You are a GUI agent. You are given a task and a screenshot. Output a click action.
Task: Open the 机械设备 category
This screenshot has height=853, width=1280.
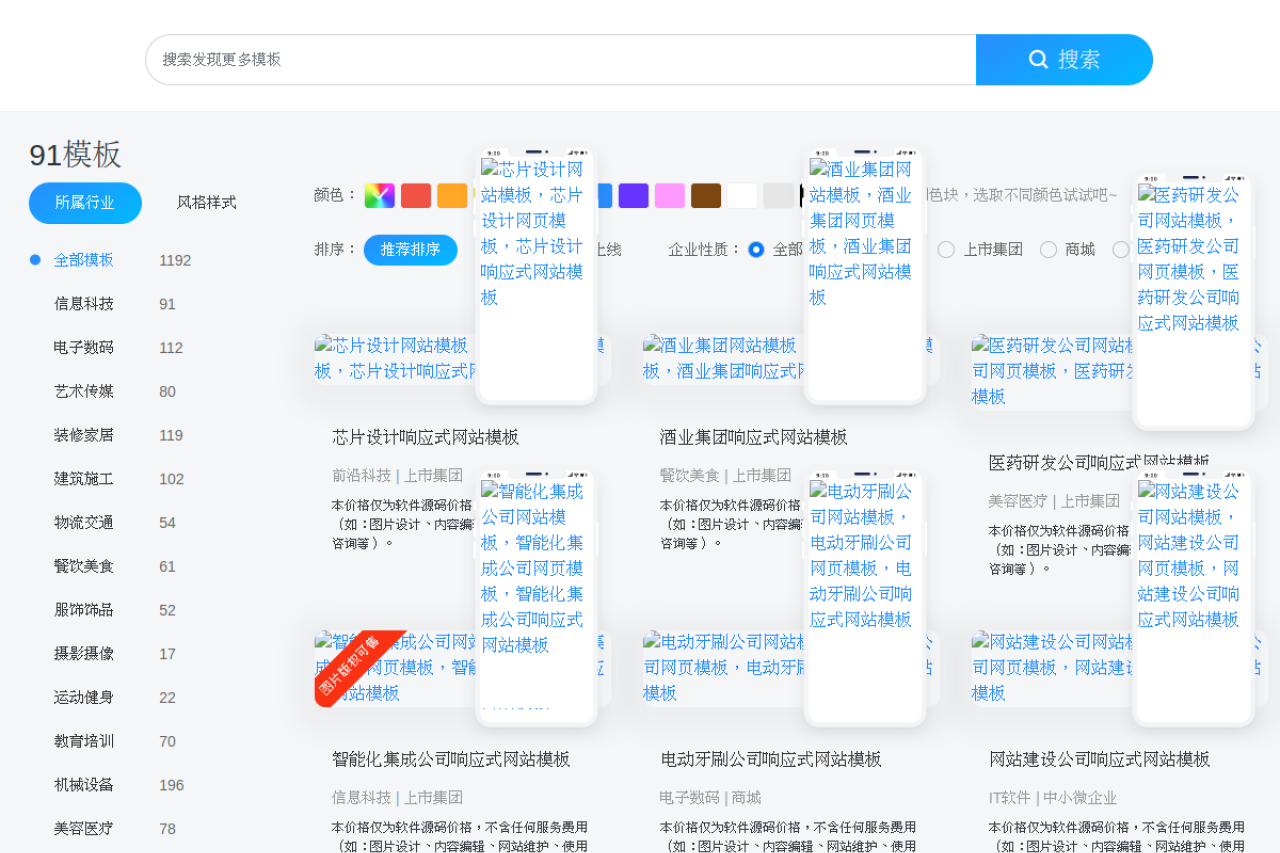84,785
